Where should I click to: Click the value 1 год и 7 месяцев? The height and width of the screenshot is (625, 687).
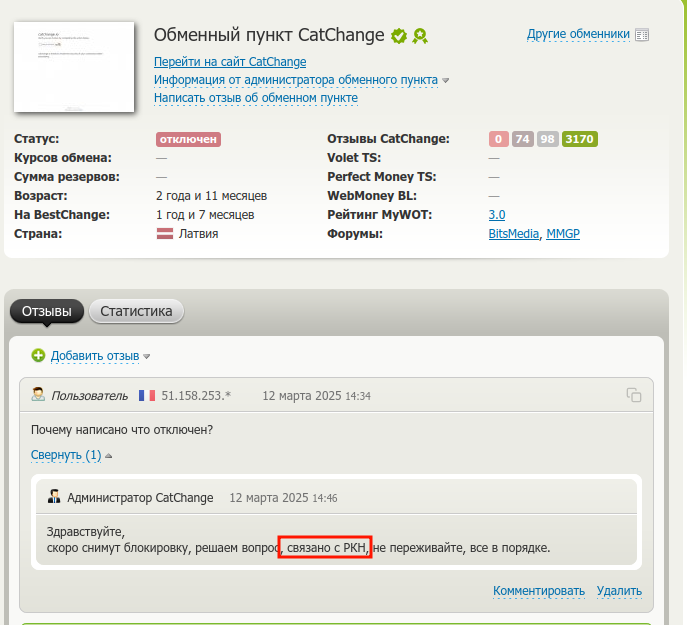(205, 215)
